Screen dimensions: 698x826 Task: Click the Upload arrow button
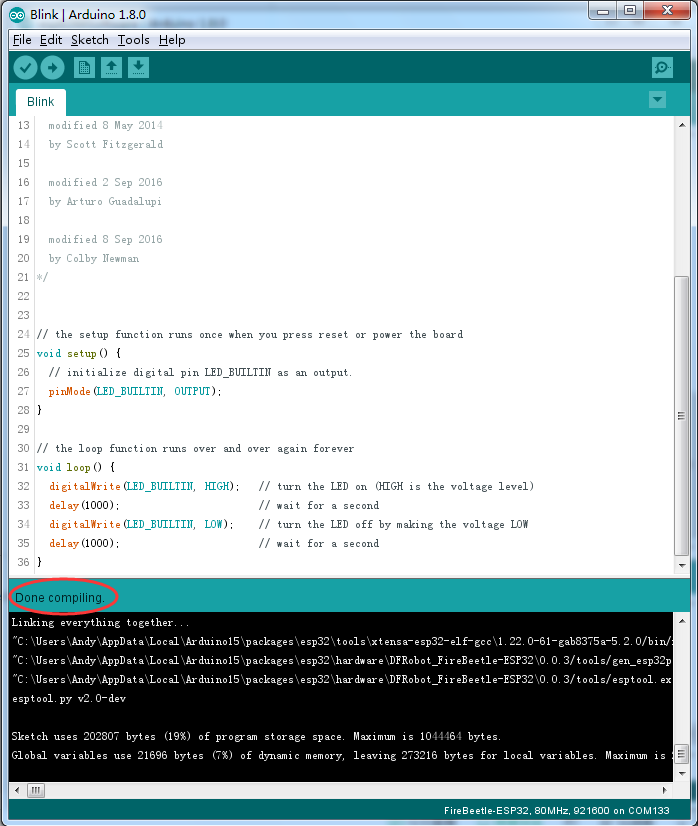coord(52,67)
